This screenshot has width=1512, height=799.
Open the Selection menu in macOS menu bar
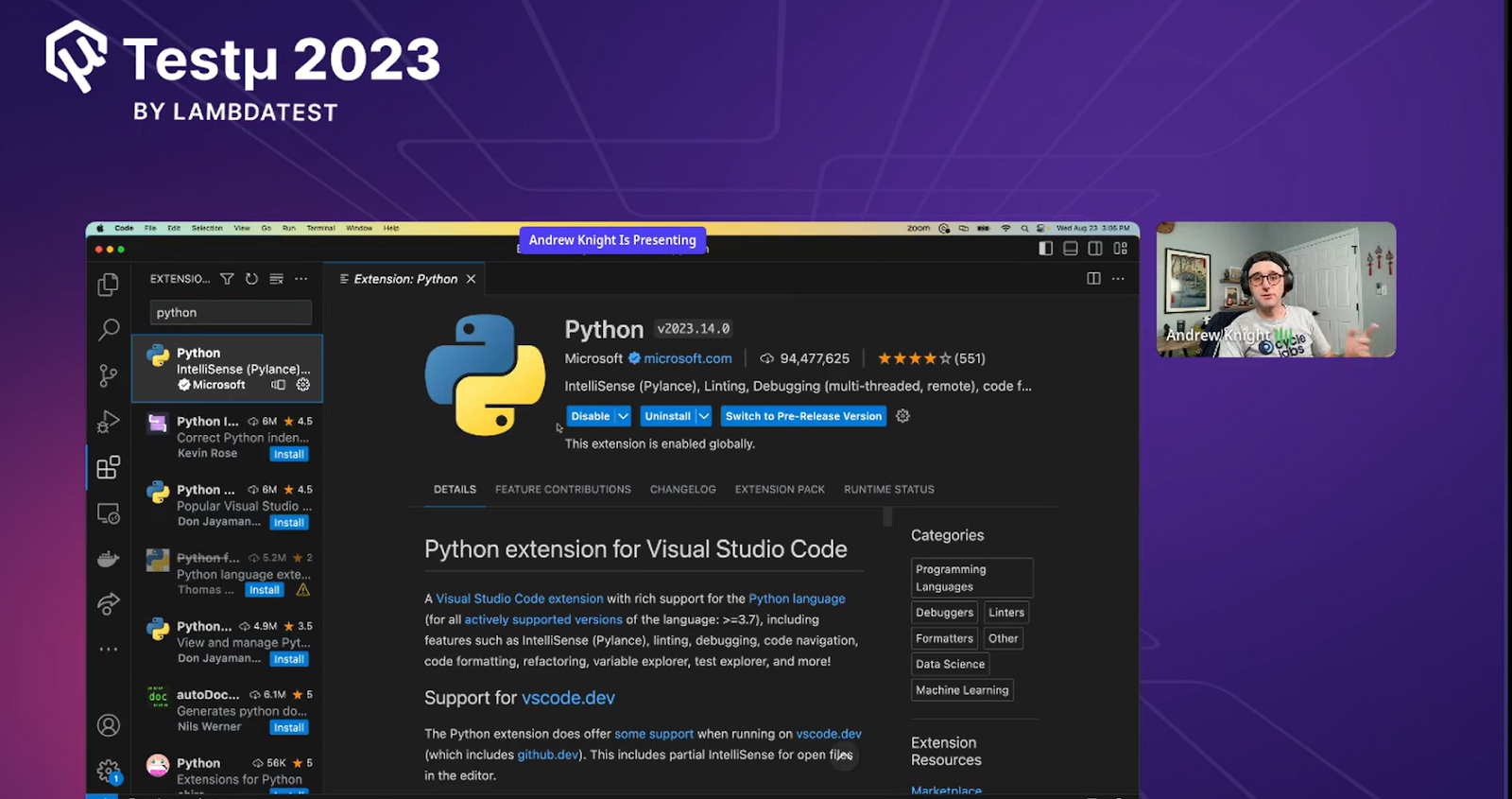pyautogui.click(x=207, y=228)
